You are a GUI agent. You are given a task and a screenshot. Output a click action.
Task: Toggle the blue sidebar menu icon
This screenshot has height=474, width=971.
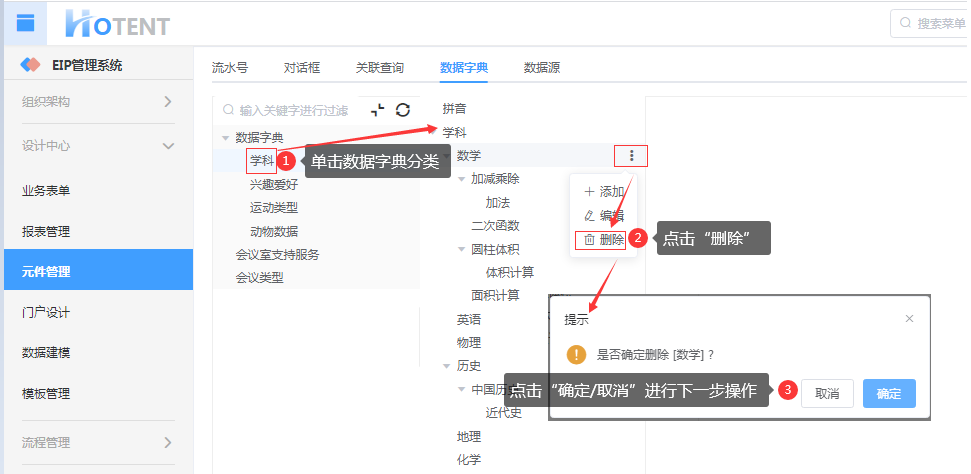tap(25, 24)
